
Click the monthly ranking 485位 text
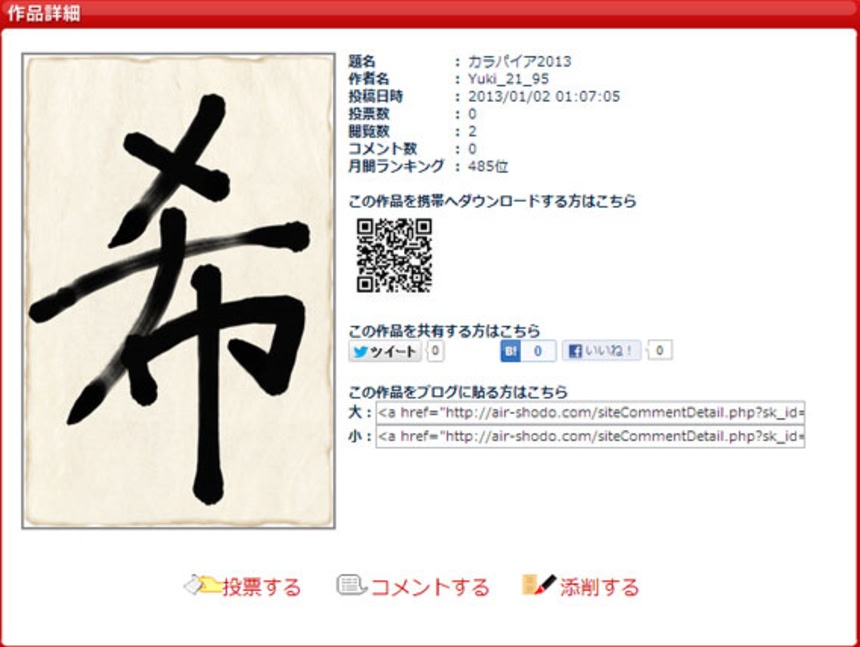(x=488, y=166)
